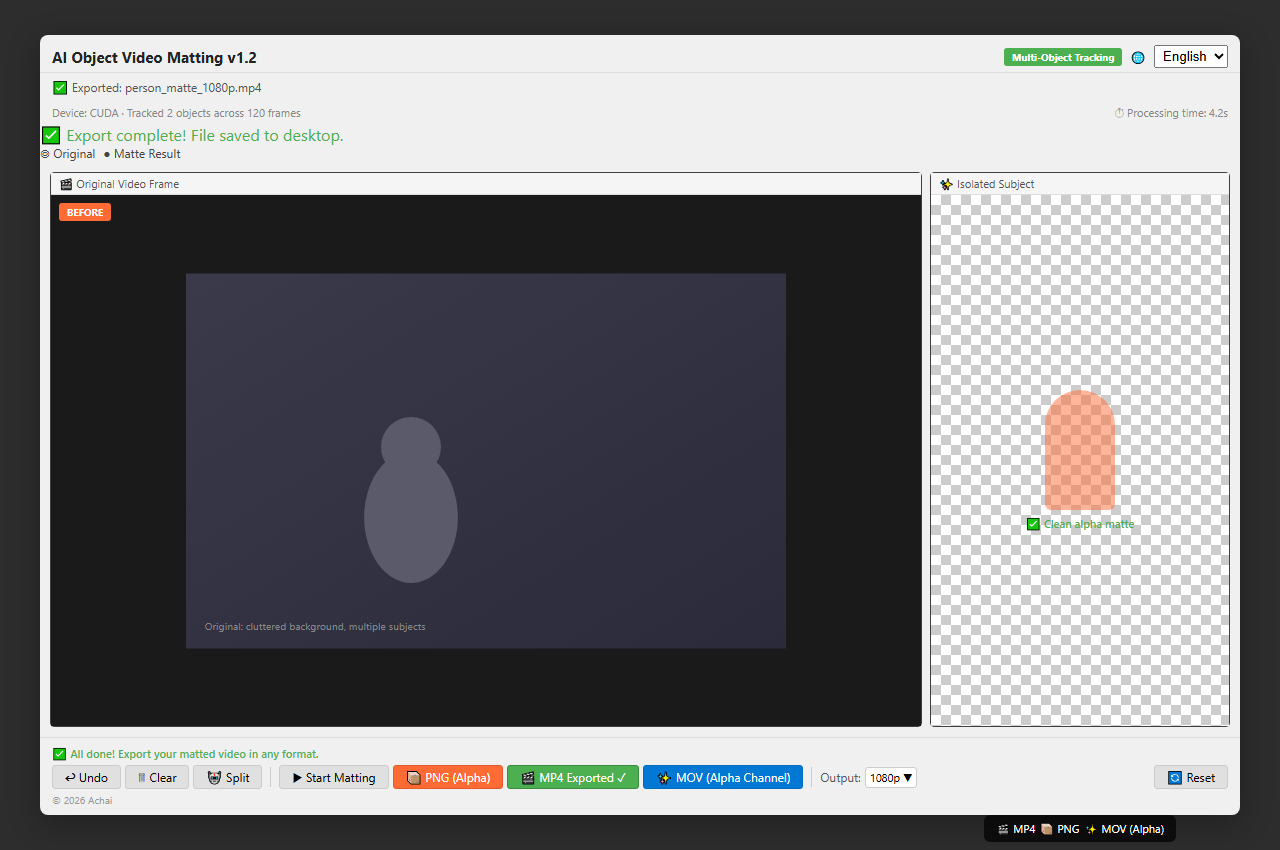
Task: Click the gray person silhouette in video frame
Action: tap(411, 500)
